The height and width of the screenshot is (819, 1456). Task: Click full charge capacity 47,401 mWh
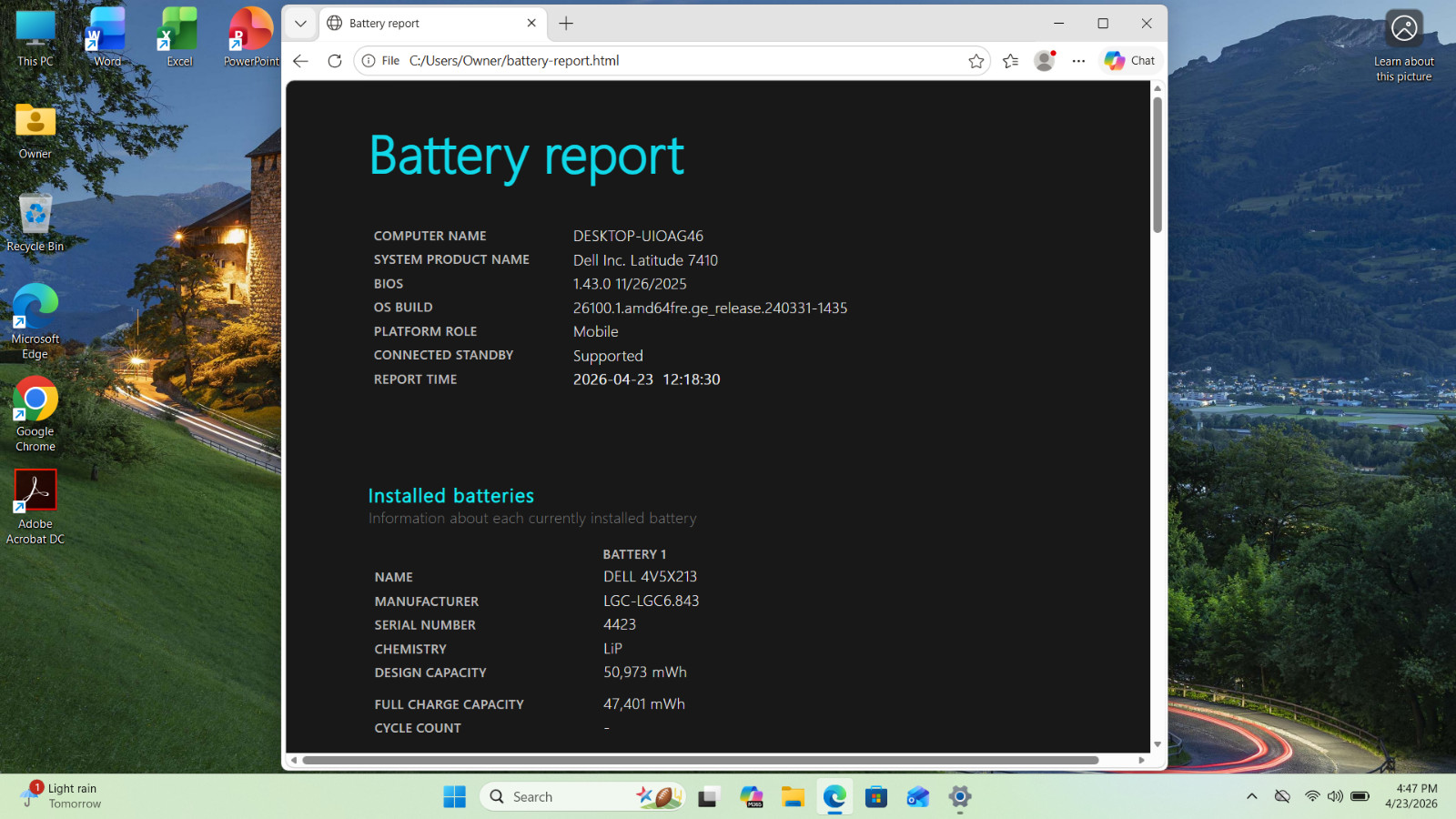click(x=644, y=704)
